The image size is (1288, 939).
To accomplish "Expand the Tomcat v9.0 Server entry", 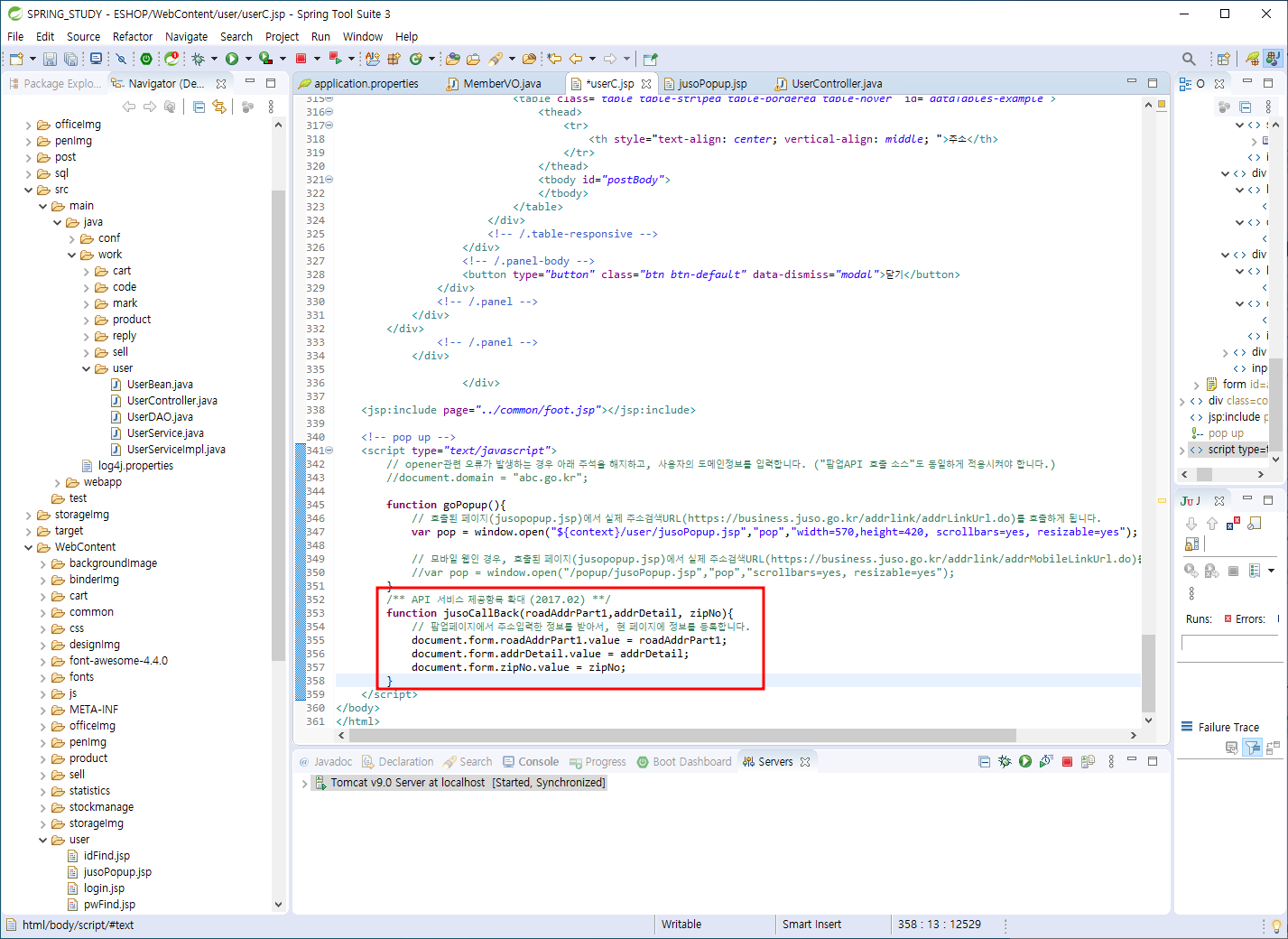I will click(x=304, y=783).
